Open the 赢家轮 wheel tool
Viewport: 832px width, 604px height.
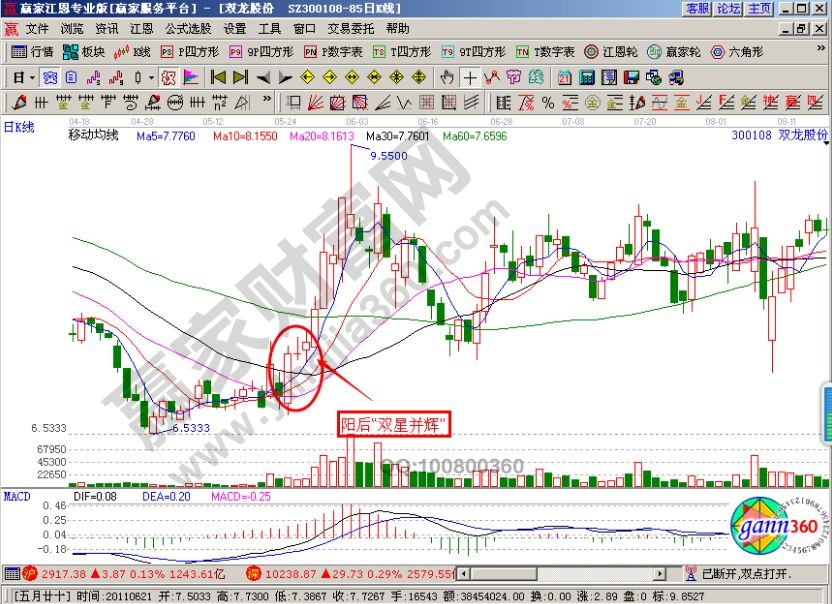[671, 51]
